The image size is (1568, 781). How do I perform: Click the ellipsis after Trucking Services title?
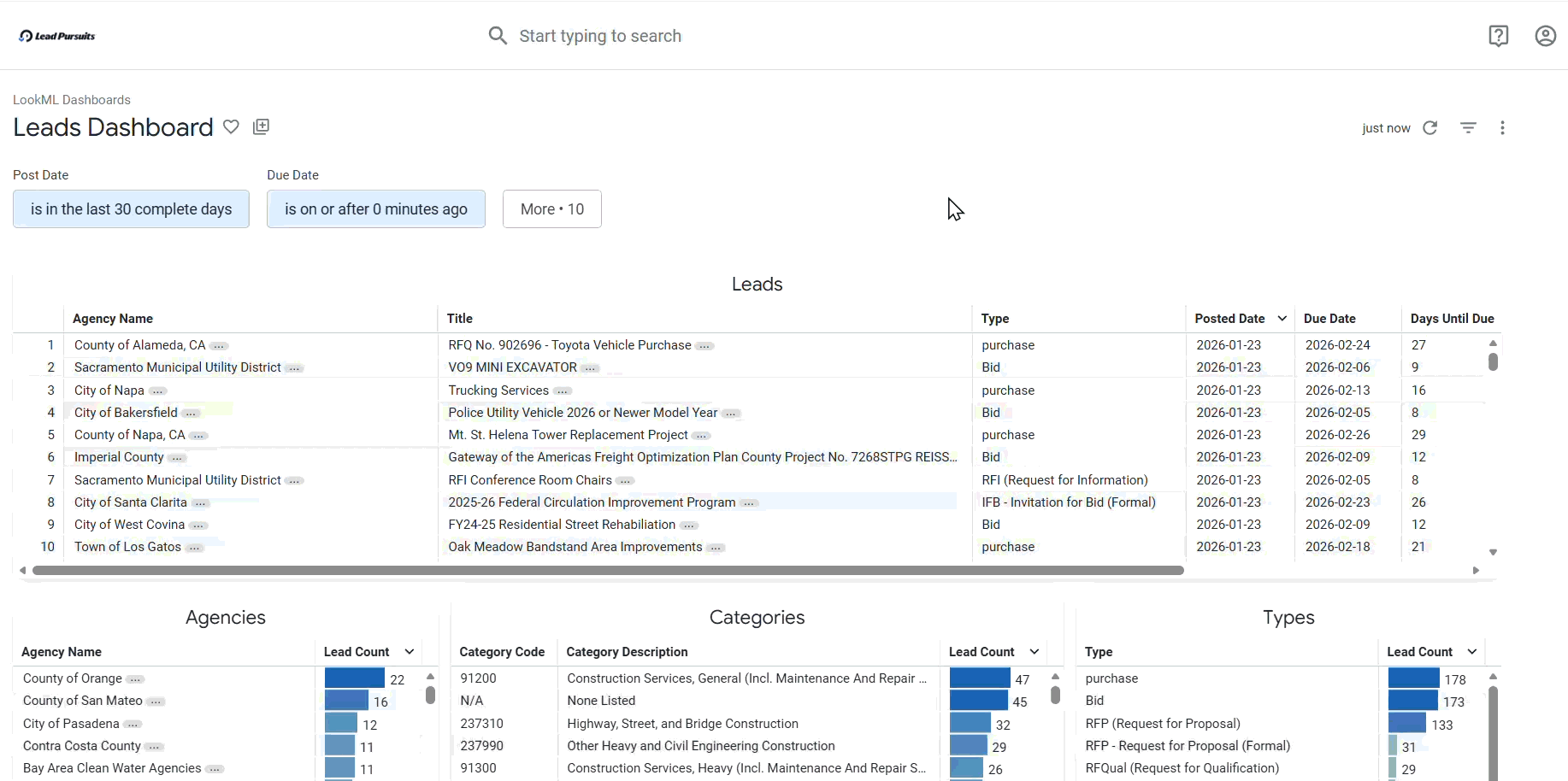click(x=563, y=391)
